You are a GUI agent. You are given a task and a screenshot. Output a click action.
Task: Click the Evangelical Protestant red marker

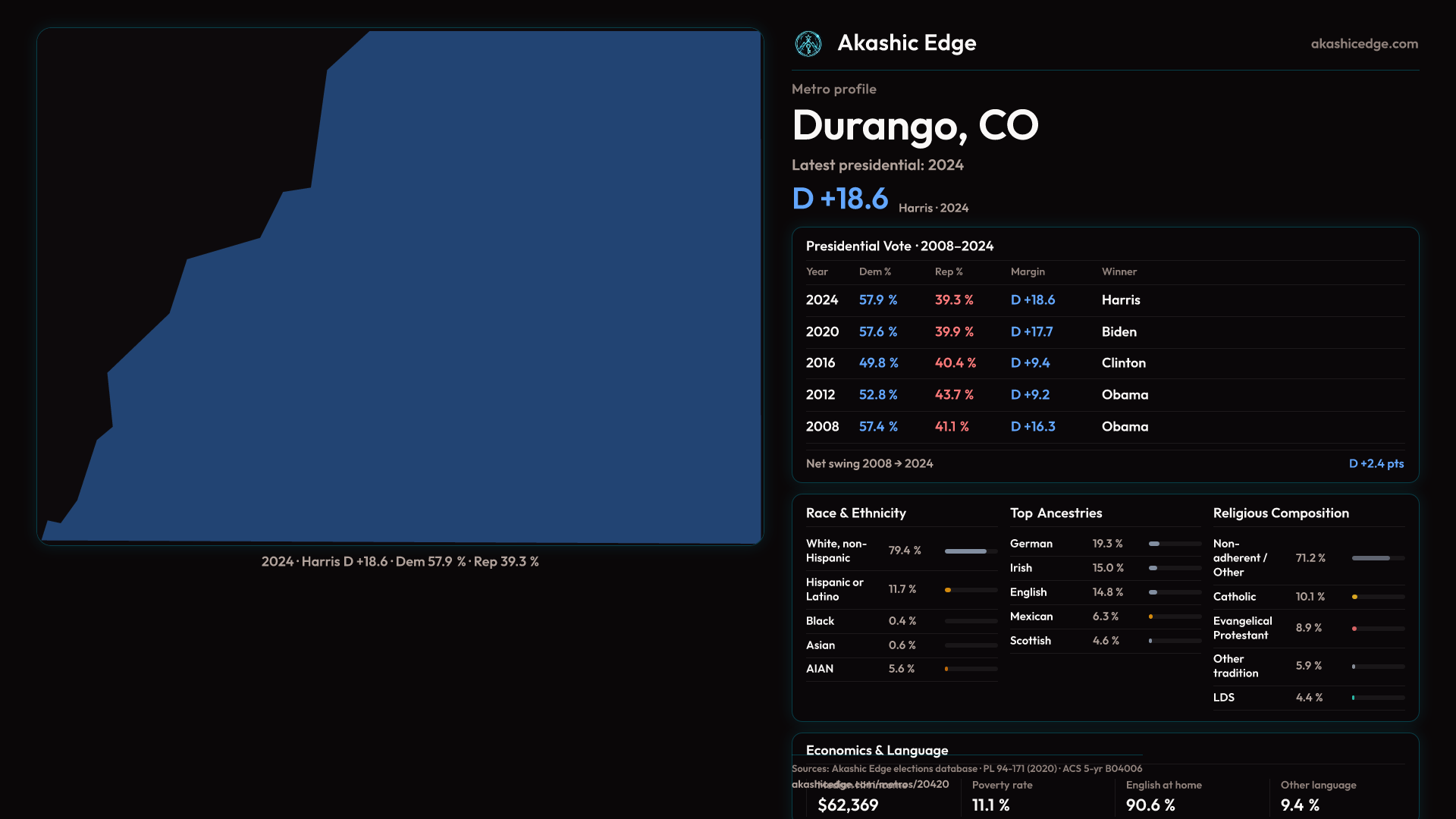pos(1354,629)
